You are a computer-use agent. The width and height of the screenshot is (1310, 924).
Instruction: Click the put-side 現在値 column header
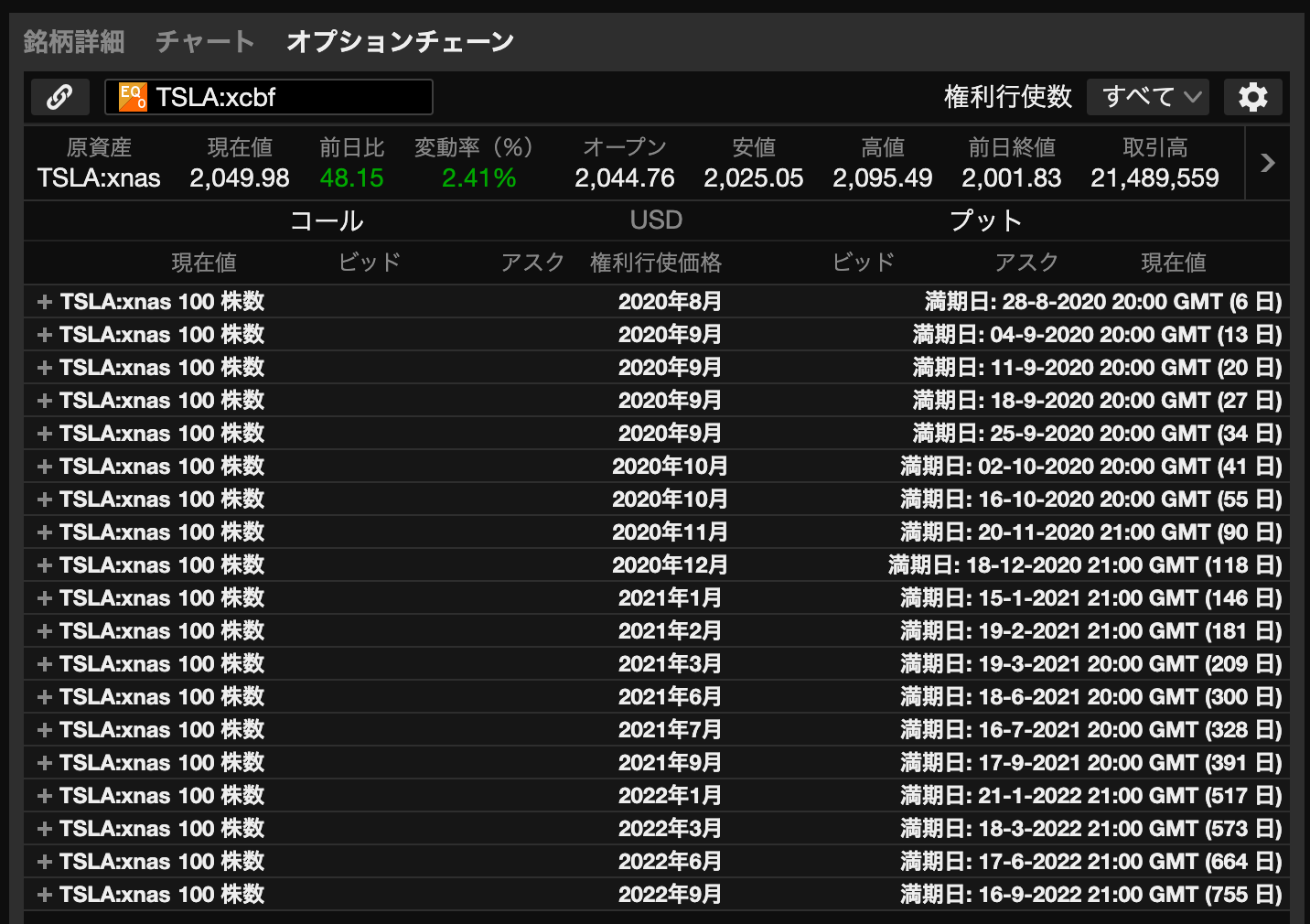click(x=1174, y=263)
